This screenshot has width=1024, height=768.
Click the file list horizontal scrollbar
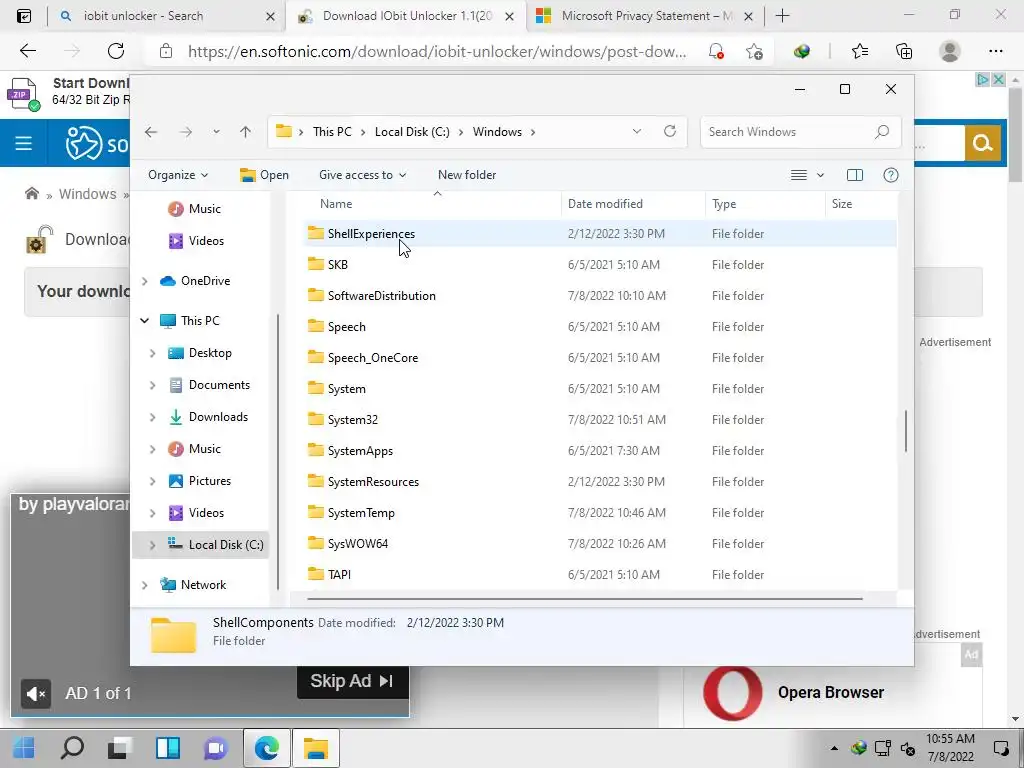pos(584,598)
